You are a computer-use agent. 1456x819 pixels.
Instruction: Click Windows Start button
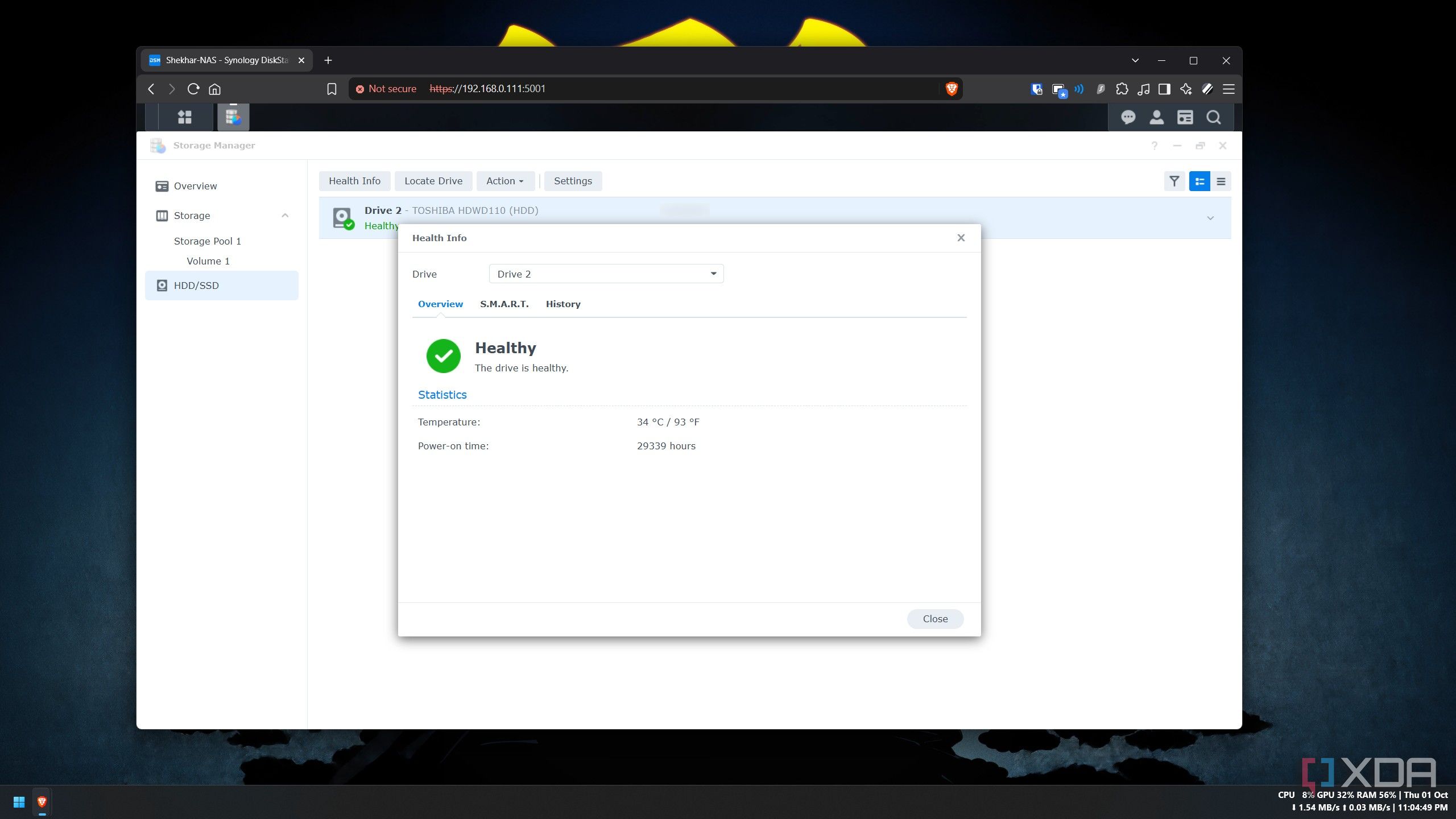click(19, 802)
